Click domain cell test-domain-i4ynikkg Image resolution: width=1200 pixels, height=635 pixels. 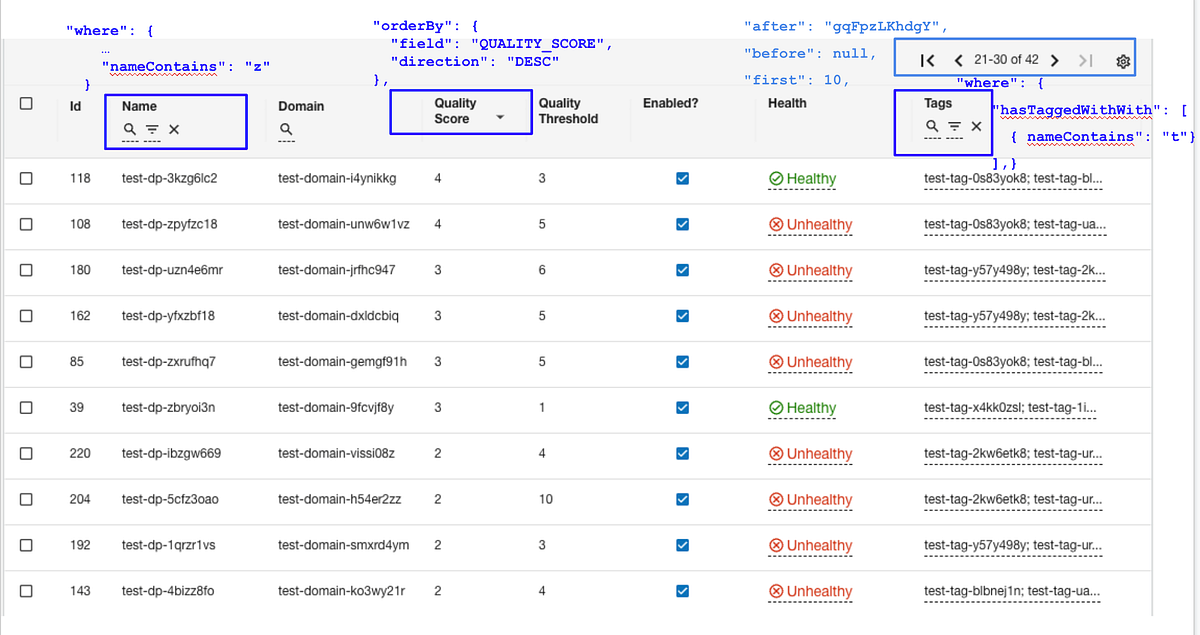[337, 178]
